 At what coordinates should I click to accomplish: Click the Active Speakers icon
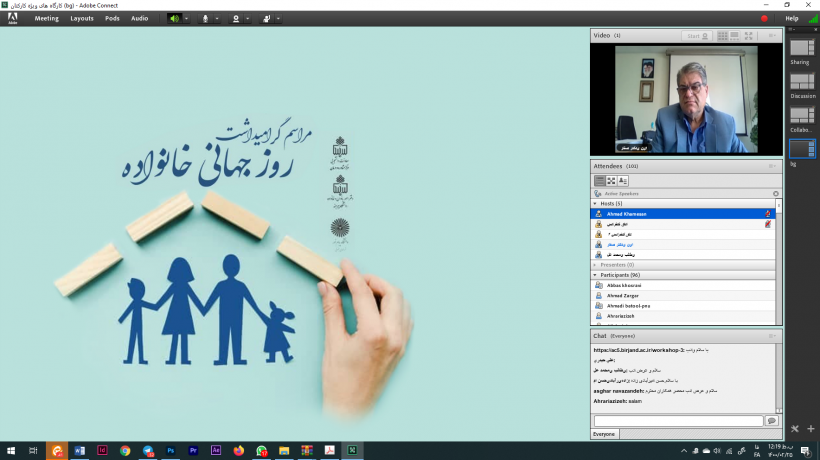click(x=598, y=193)
